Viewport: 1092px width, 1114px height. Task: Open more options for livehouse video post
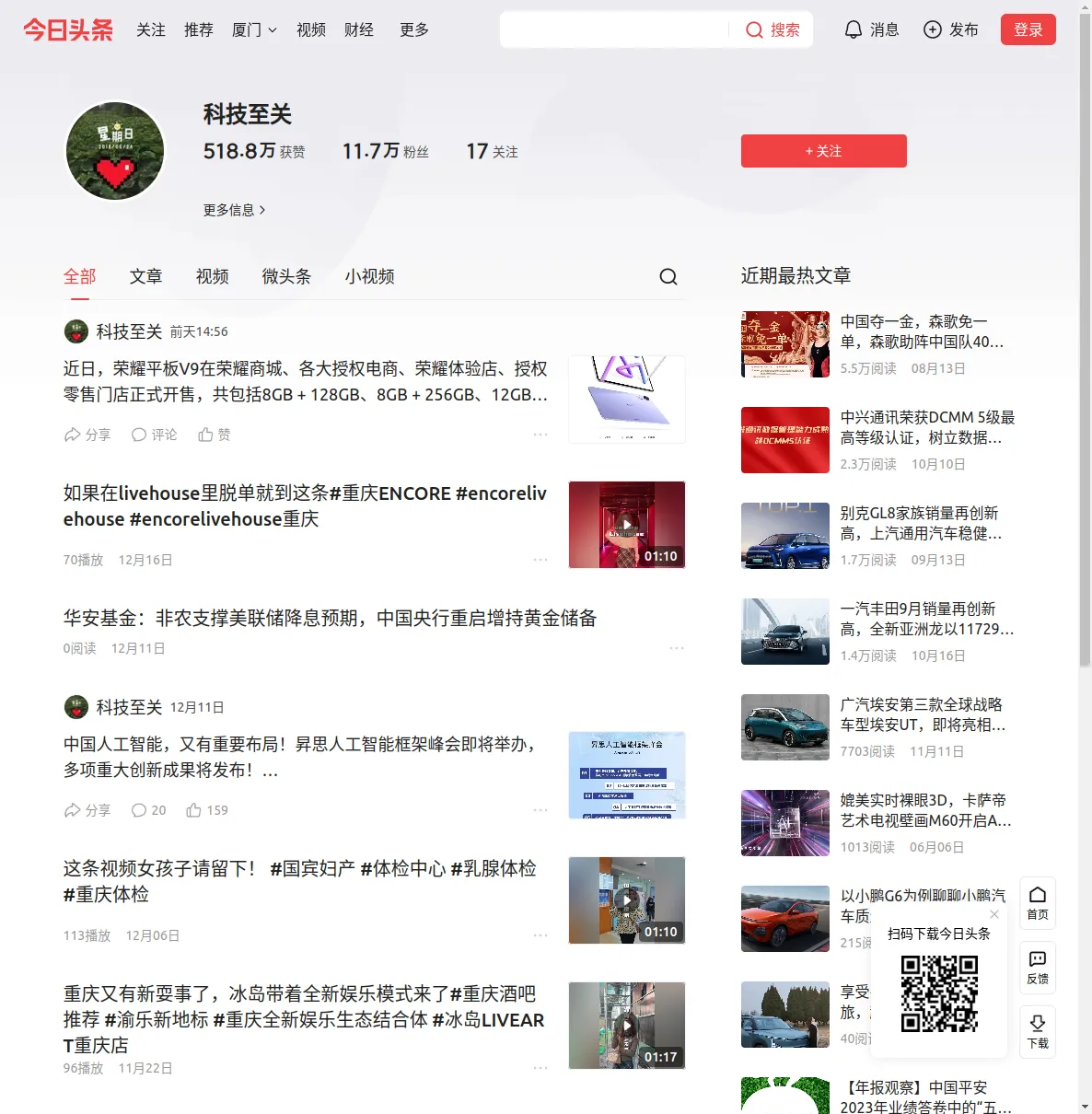(x=540, y=560)
